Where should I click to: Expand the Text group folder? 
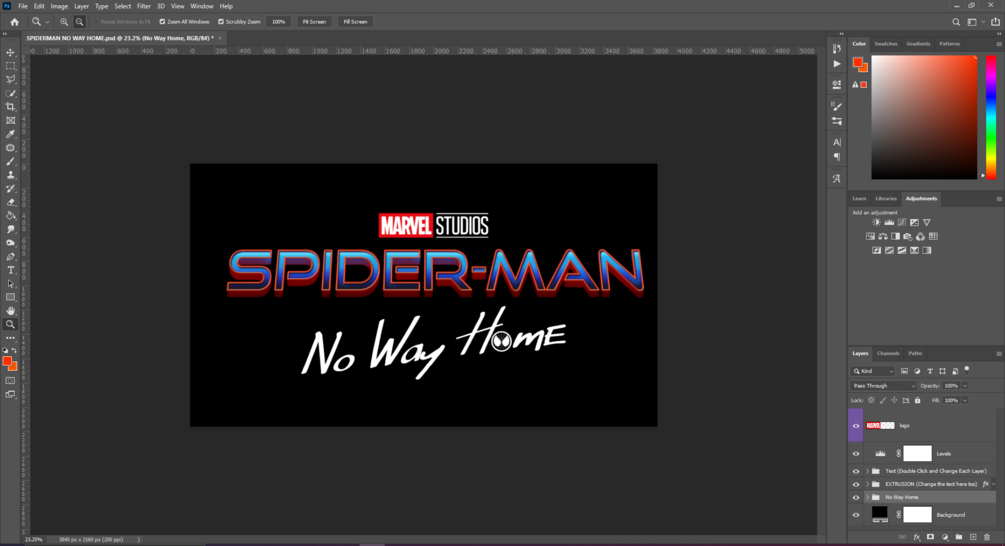click(867, 471)
